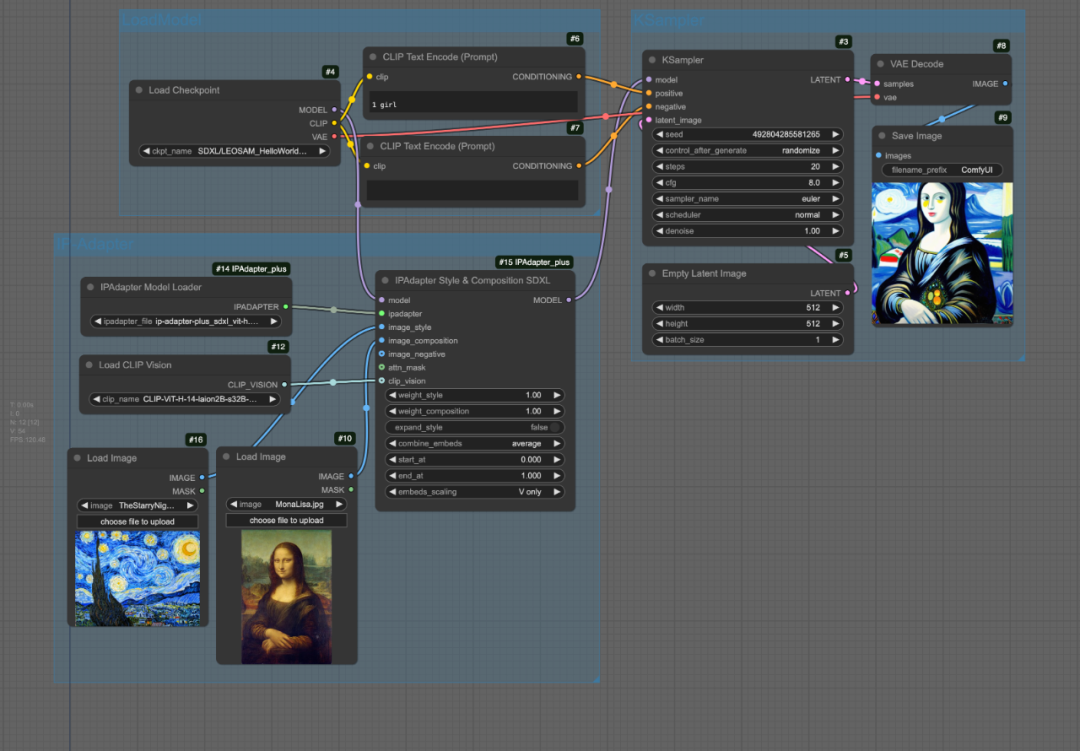Select the Starry Night image preview

click(138, 578)
